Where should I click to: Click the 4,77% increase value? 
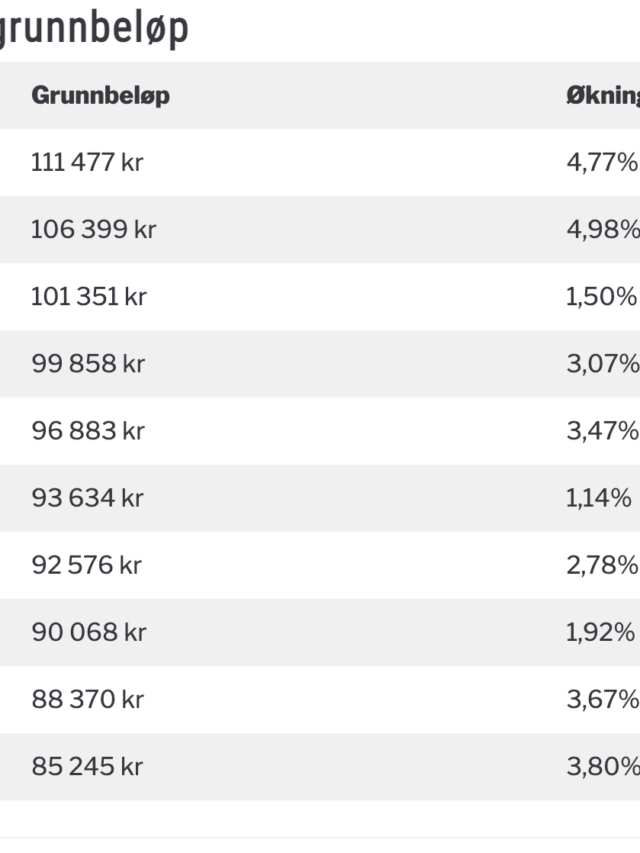click(x=602, y=163)
